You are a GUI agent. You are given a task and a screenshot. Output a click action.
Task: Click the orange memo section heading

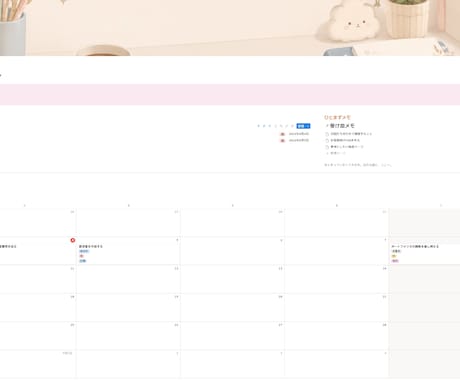[337, 117]
